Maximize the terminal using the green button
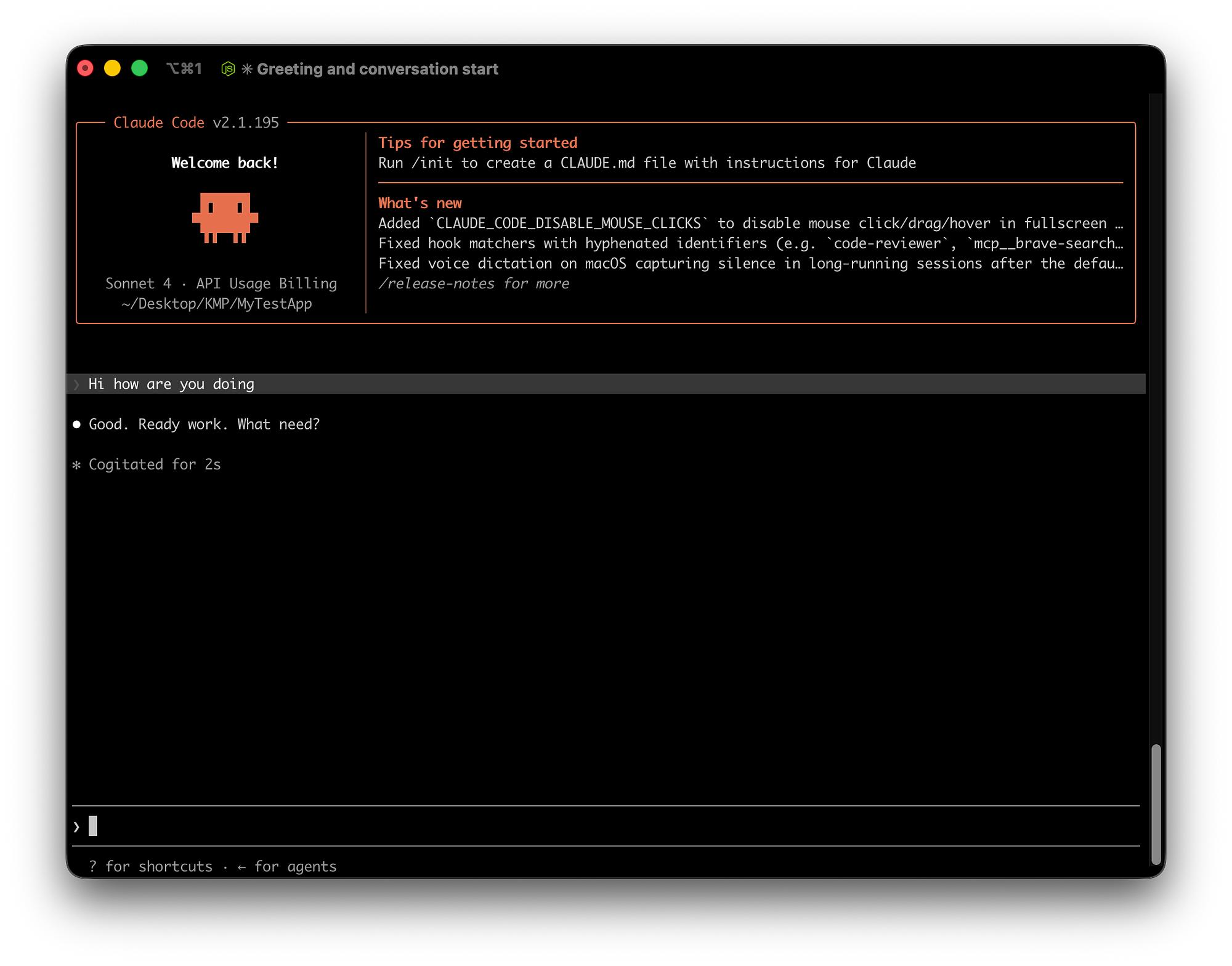The width and height of the screenshot is (1232, 966). 140,68
